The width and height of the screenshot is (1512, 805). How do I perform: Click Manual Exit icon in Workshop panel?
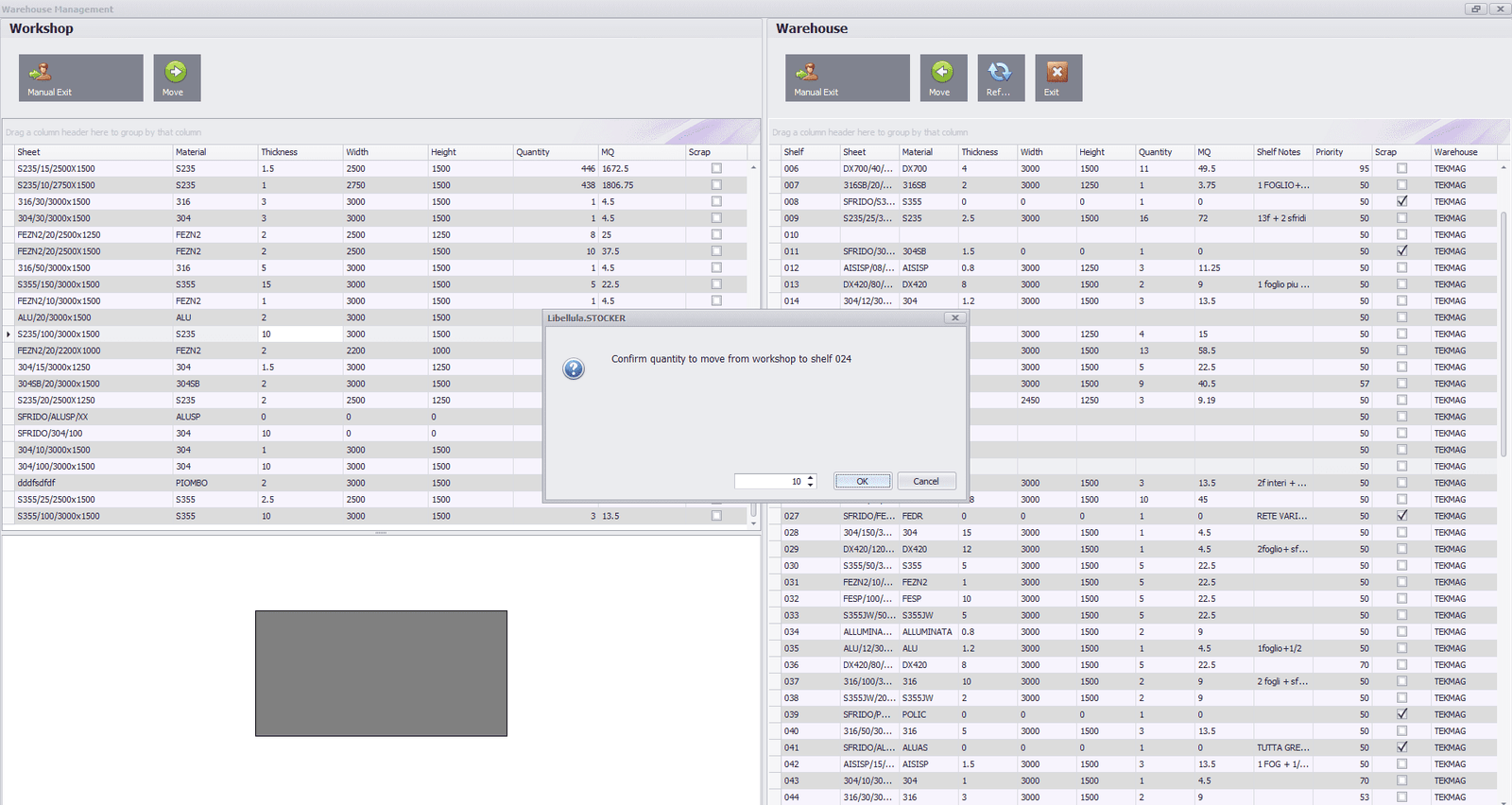click(40, 72)
